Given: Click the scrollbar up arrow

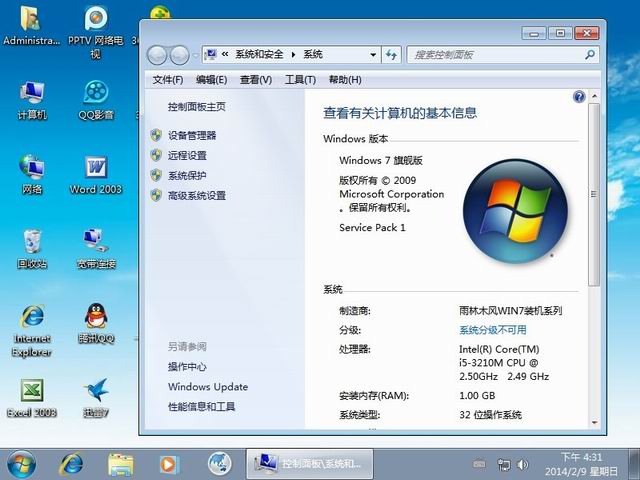Looking at the screenshot, I should tap(594, 97).
